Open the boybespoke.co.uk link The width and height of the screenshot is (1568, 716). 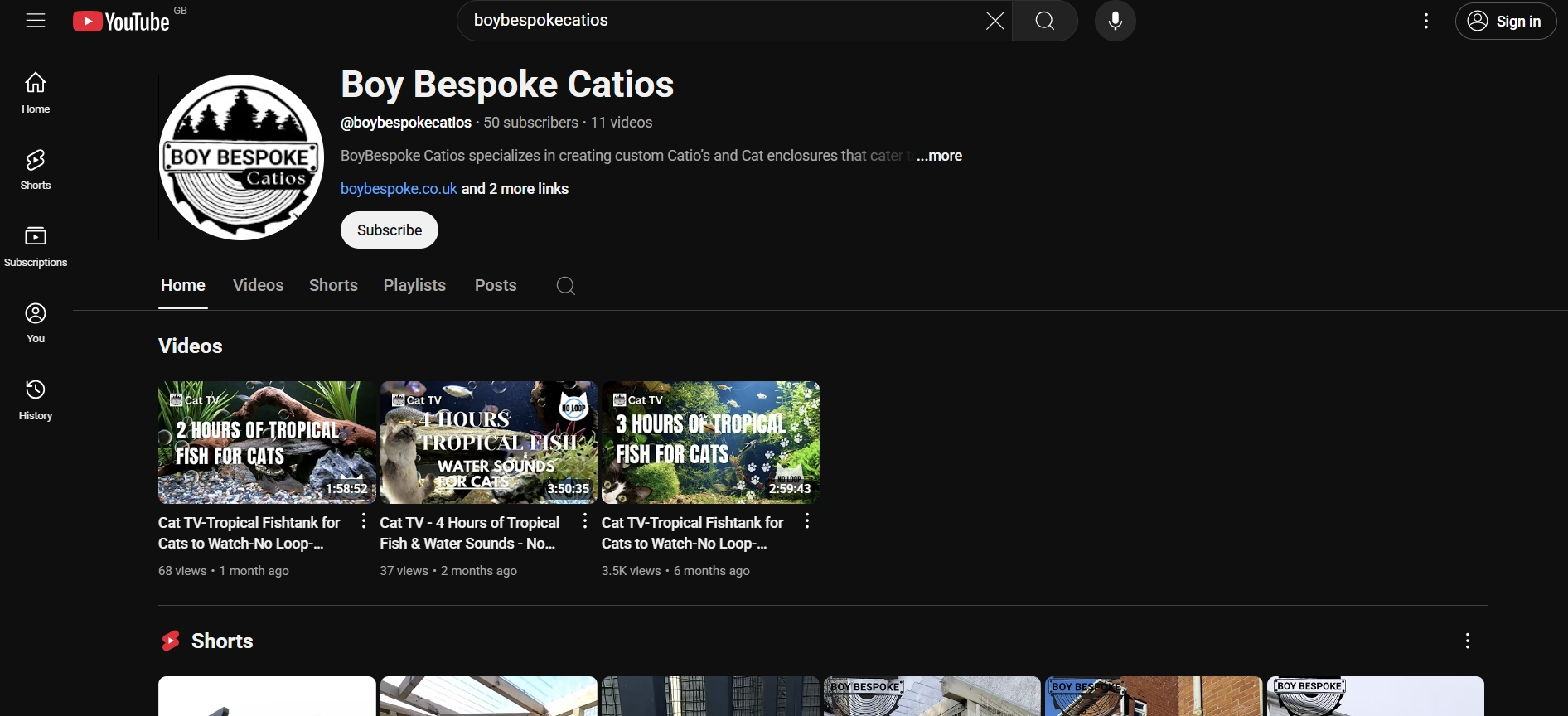(x=399, y=189)
